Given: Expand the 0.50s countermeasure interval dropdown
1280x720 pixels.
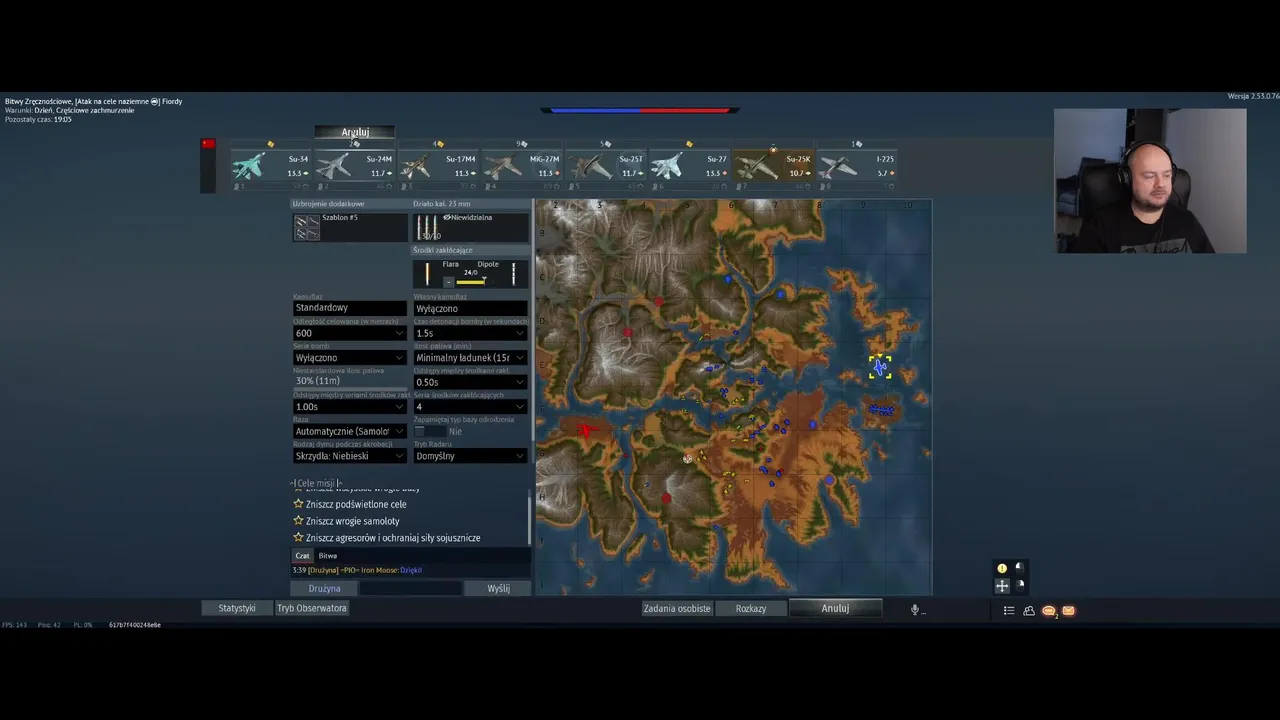Looking at the screenshot, I should (470, 382).
